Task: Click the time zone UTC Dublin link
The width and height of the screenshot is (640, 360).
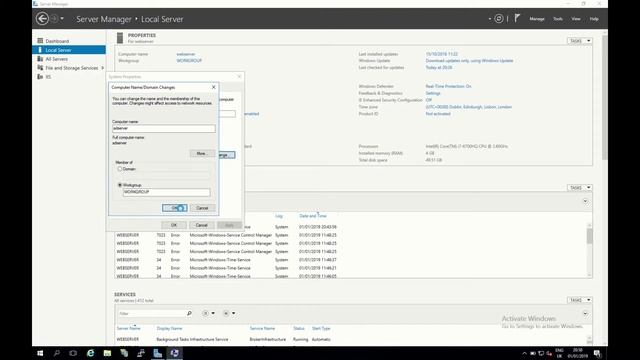Action: click(x=469, y=107)
